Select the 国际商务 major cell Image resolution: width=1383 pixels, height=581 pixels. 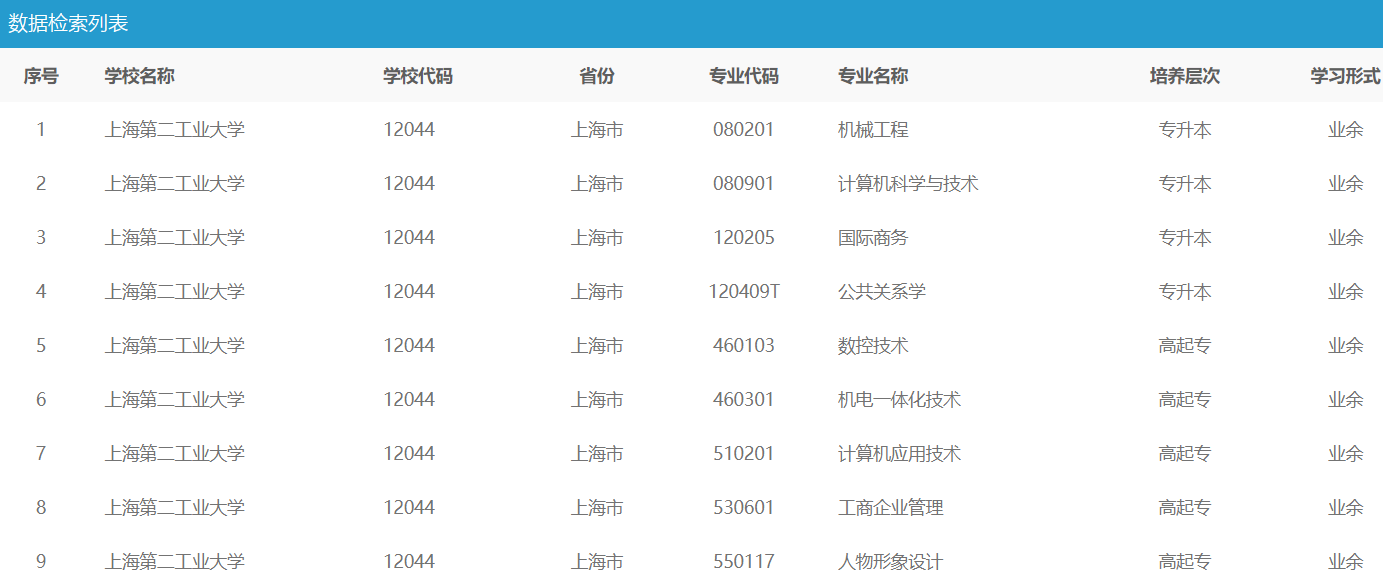873,237
